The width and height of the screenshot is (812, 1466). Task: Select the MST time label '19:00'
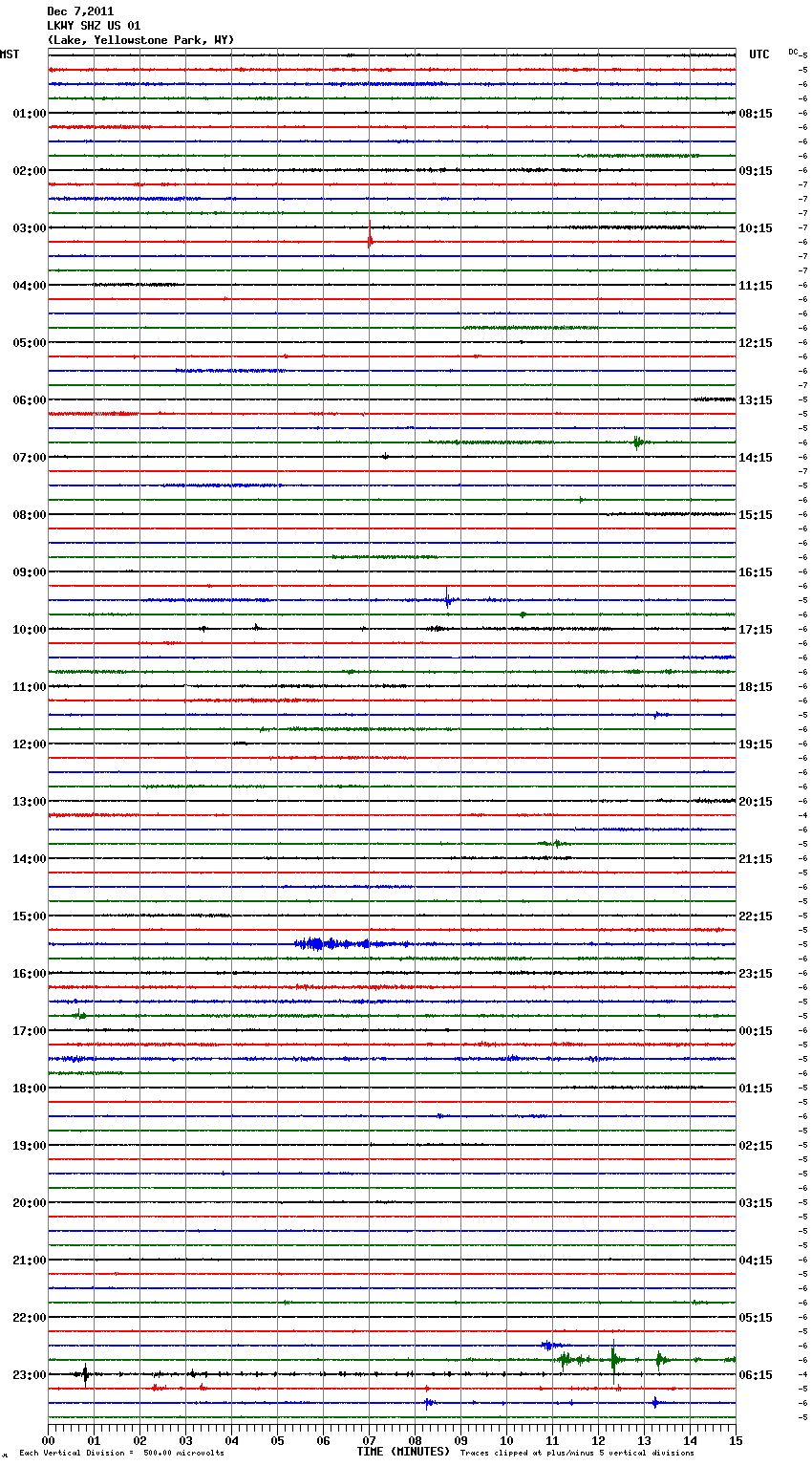click(x=30, y=1146)
